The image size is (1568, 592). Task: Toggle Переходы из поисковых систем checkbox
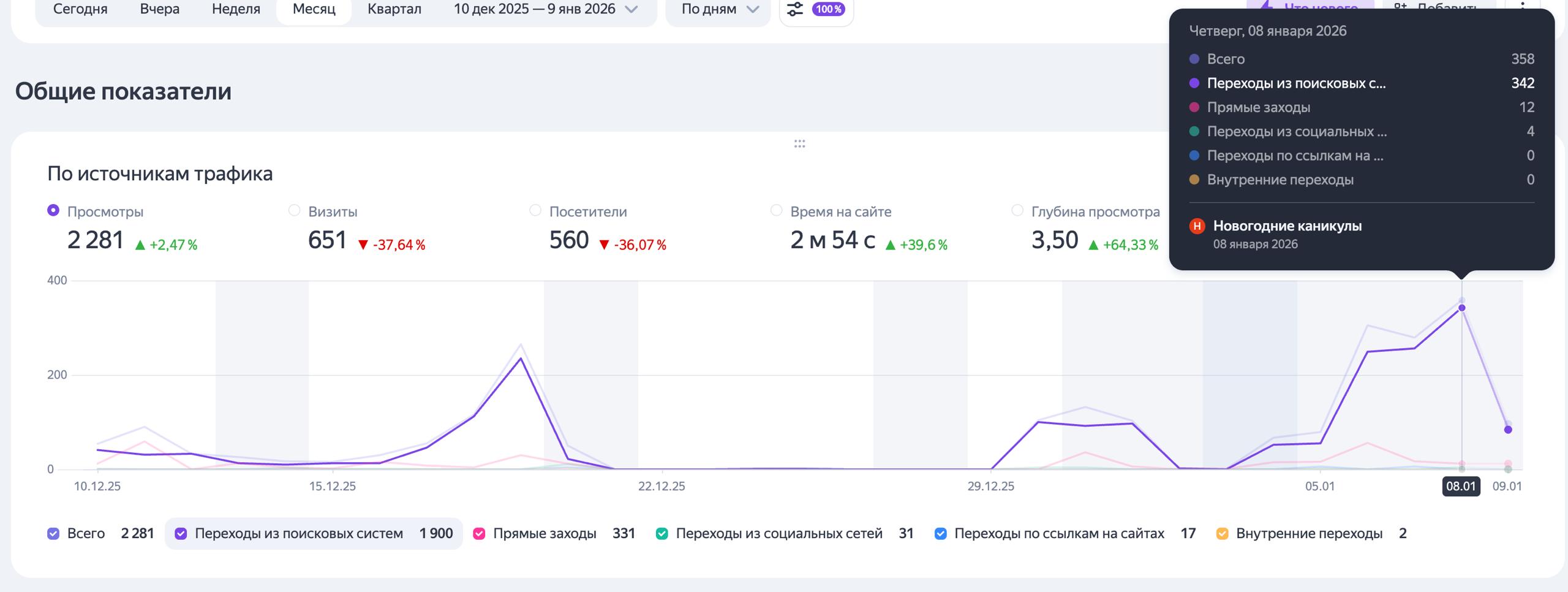(181, 534)
